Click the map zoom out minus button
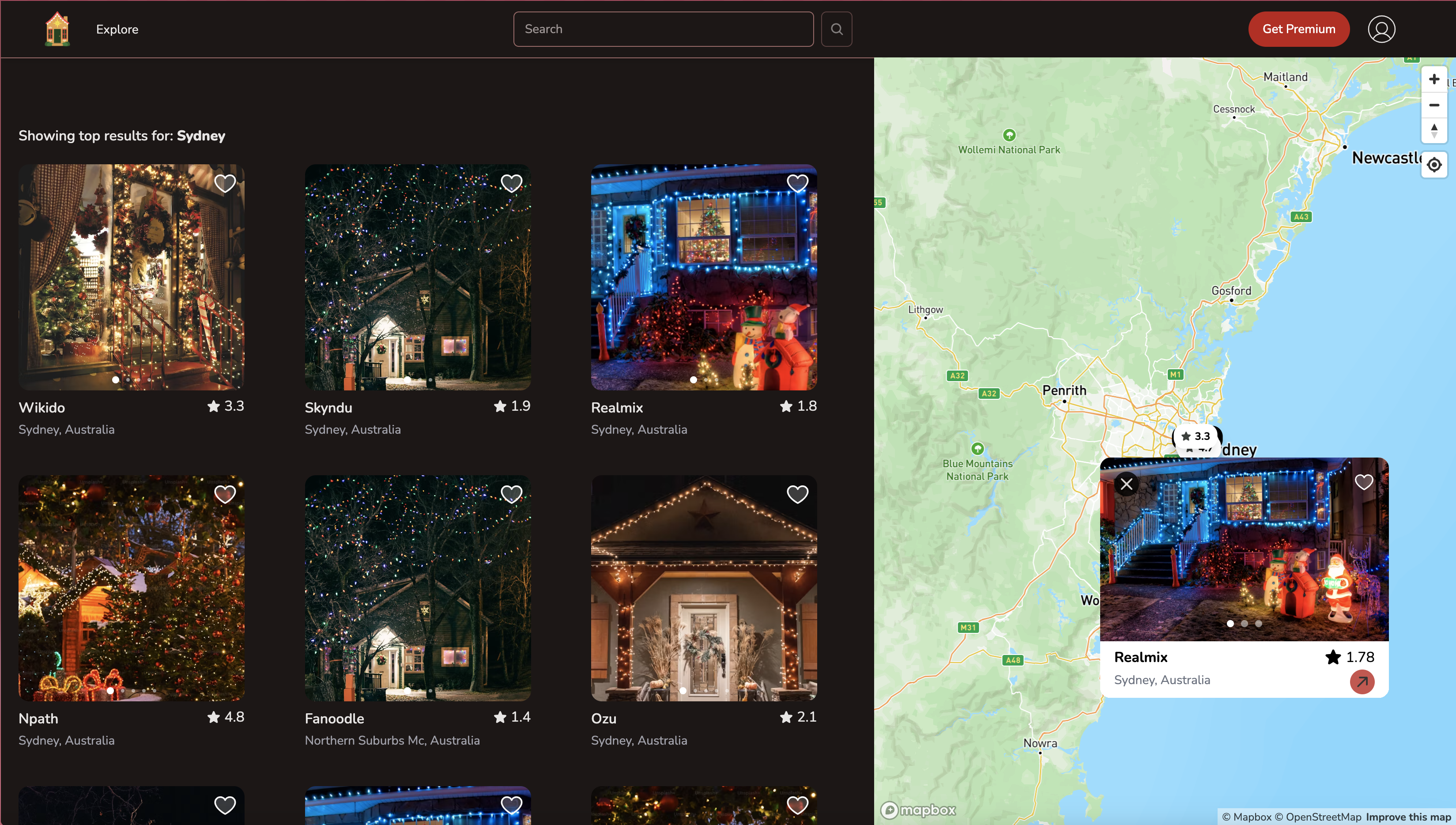The image size is (1456, 825). click(1434, 105)
